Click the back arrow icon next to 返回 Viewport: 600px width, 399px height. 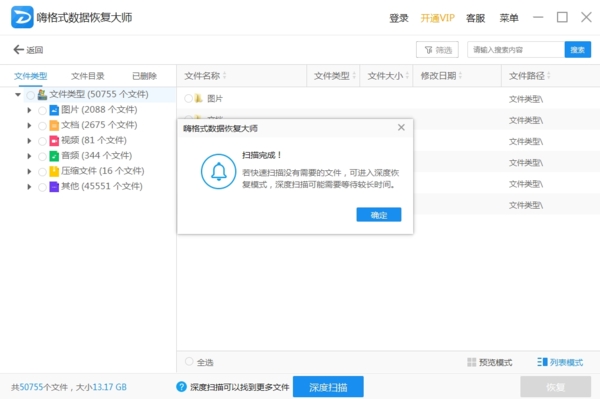(18, 49)
